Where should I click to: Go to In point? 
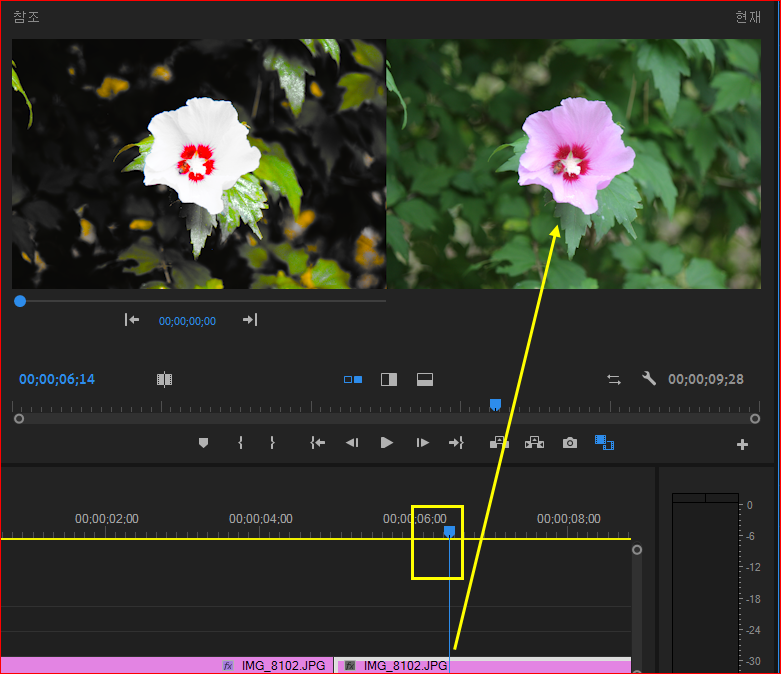(x=317, y=443)
